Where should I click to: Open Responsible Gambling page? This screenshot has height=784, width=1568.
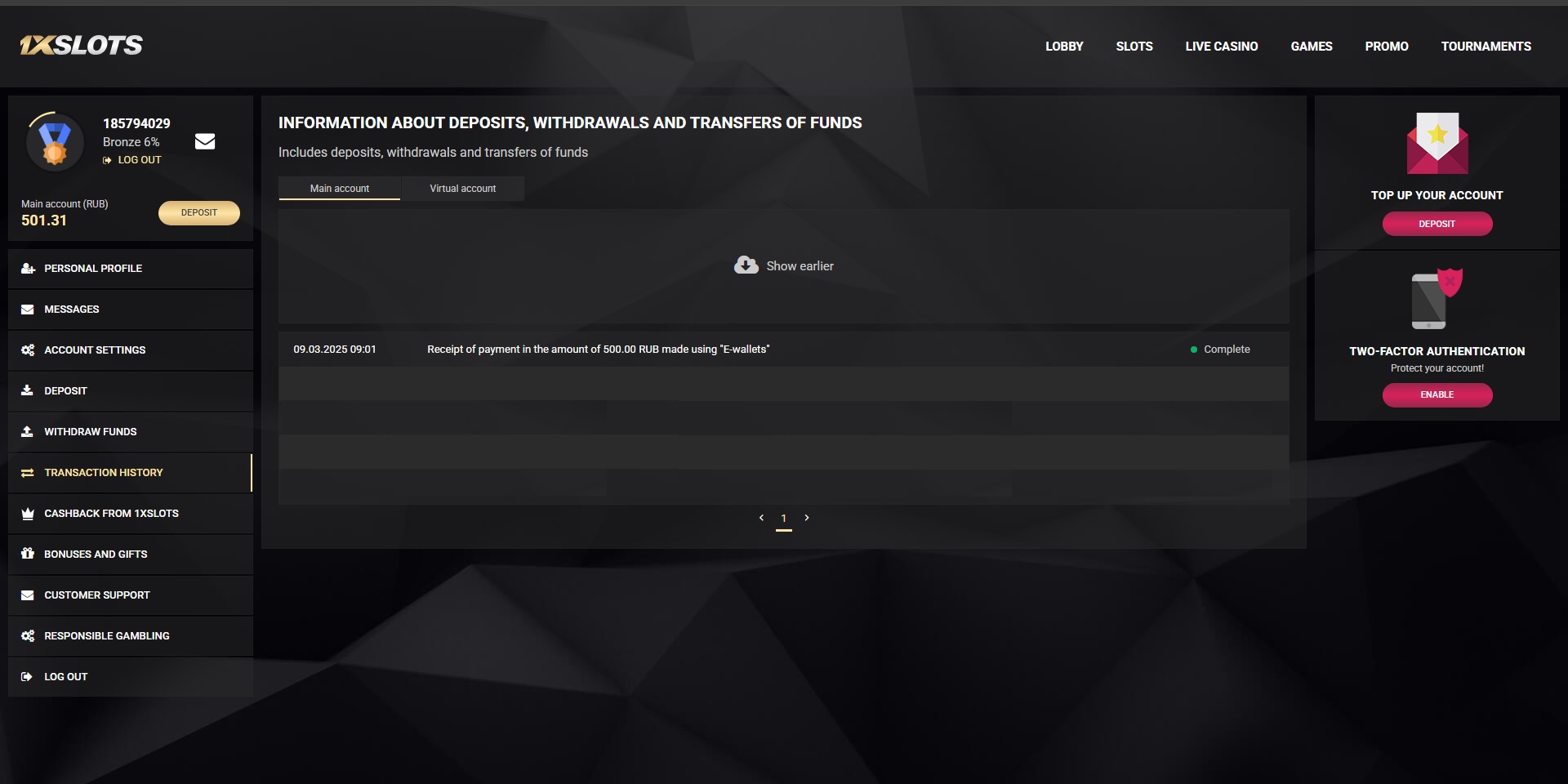(x=131, y=636)
